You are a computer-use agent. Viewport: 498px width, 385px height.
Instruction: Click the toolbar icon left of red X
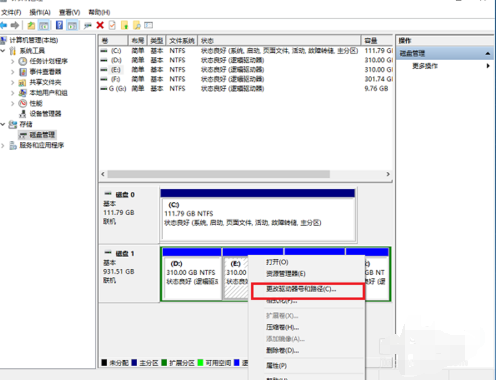coord(88,25)
